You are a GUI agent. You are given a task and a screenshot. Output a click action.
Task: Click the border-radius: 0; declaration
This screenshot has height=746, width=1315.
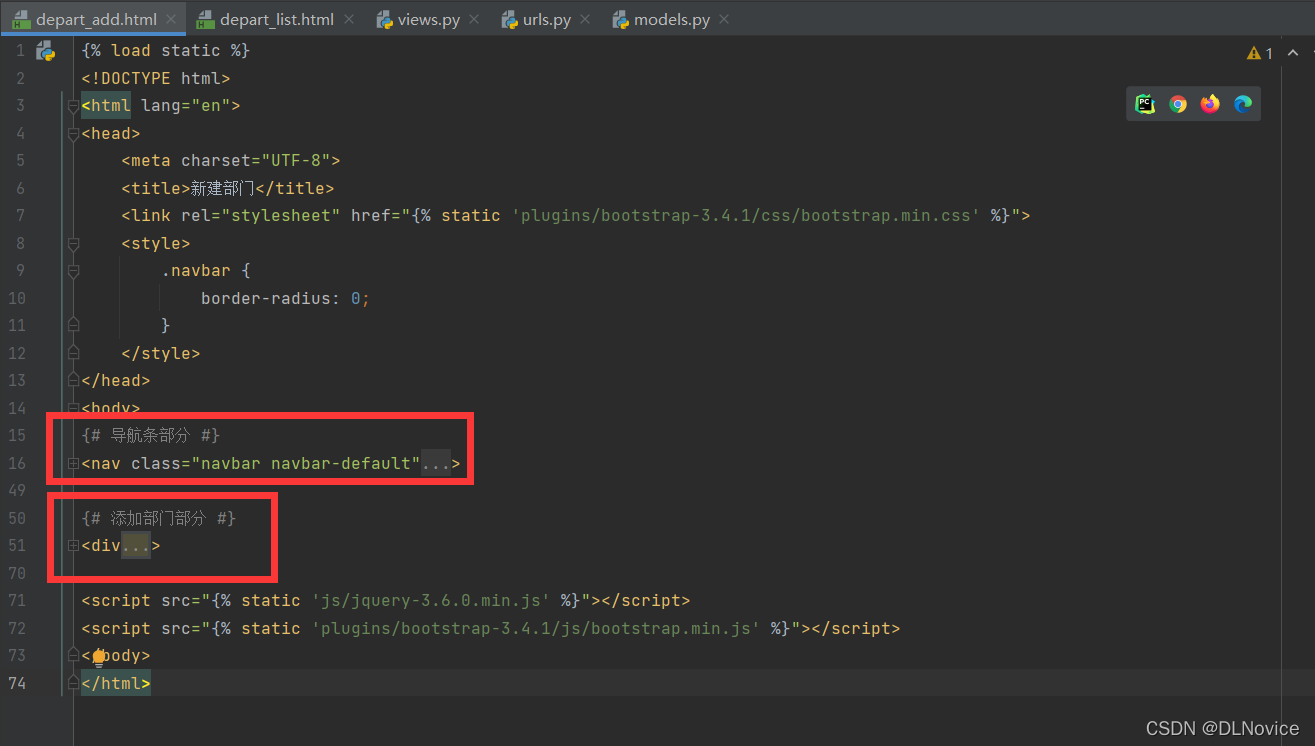pos(286,298)
